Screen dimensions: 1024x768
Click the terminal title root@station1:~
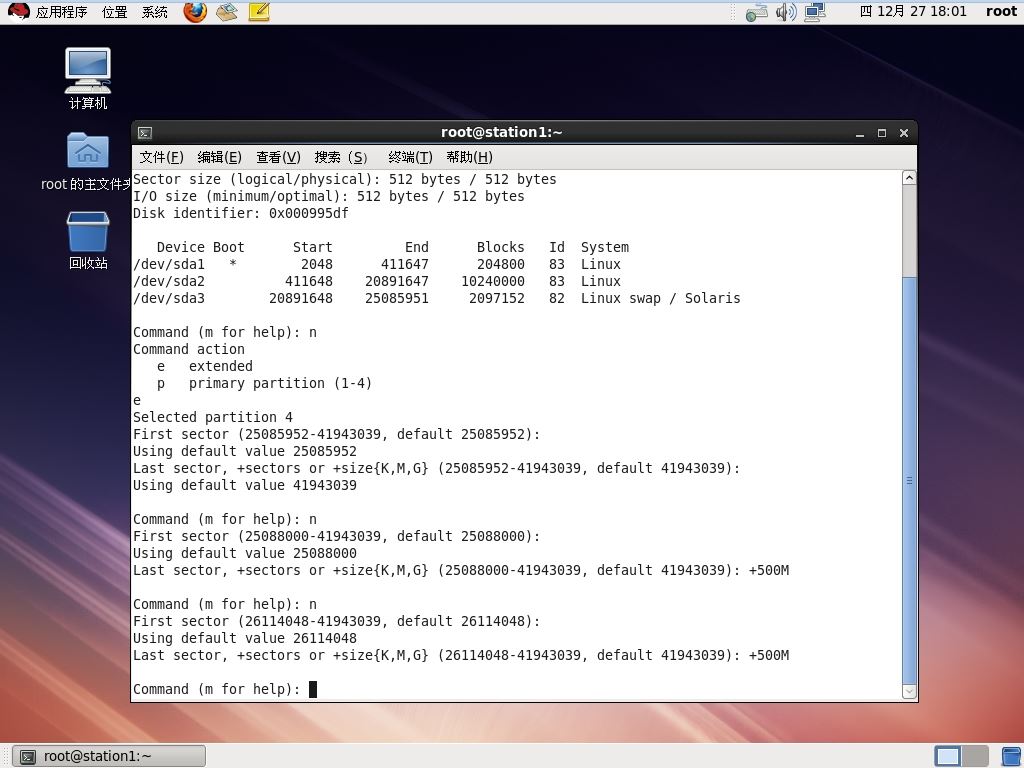point(502,133)
